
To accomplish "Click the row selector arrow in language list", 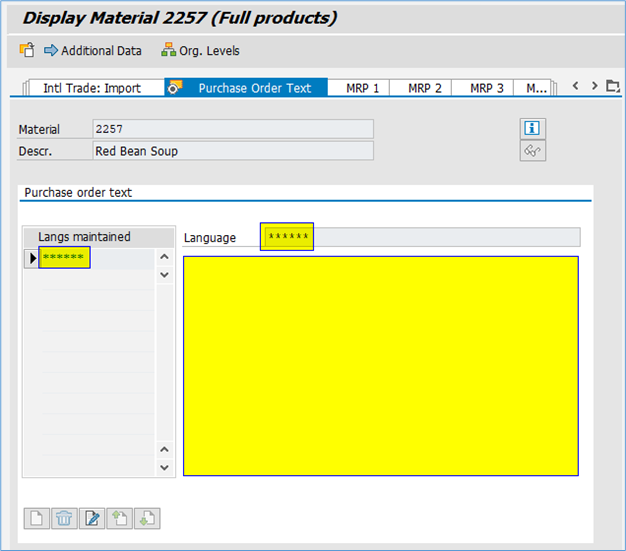I will pyautogui.click(x=32, y=258).
